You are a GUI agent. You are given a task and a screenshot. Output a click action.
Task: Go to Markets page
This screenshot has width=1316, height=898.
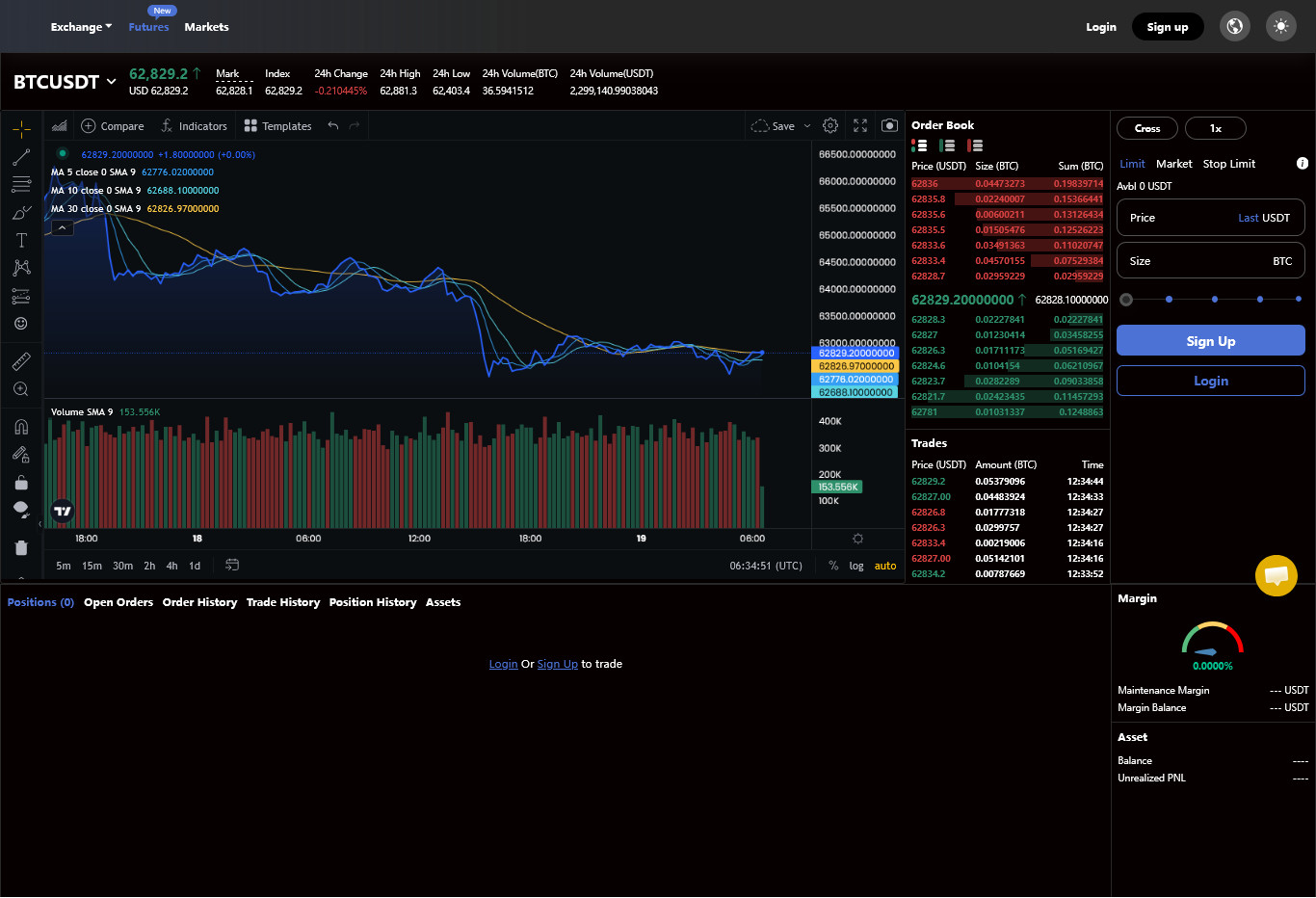click(x=206, y=27)
